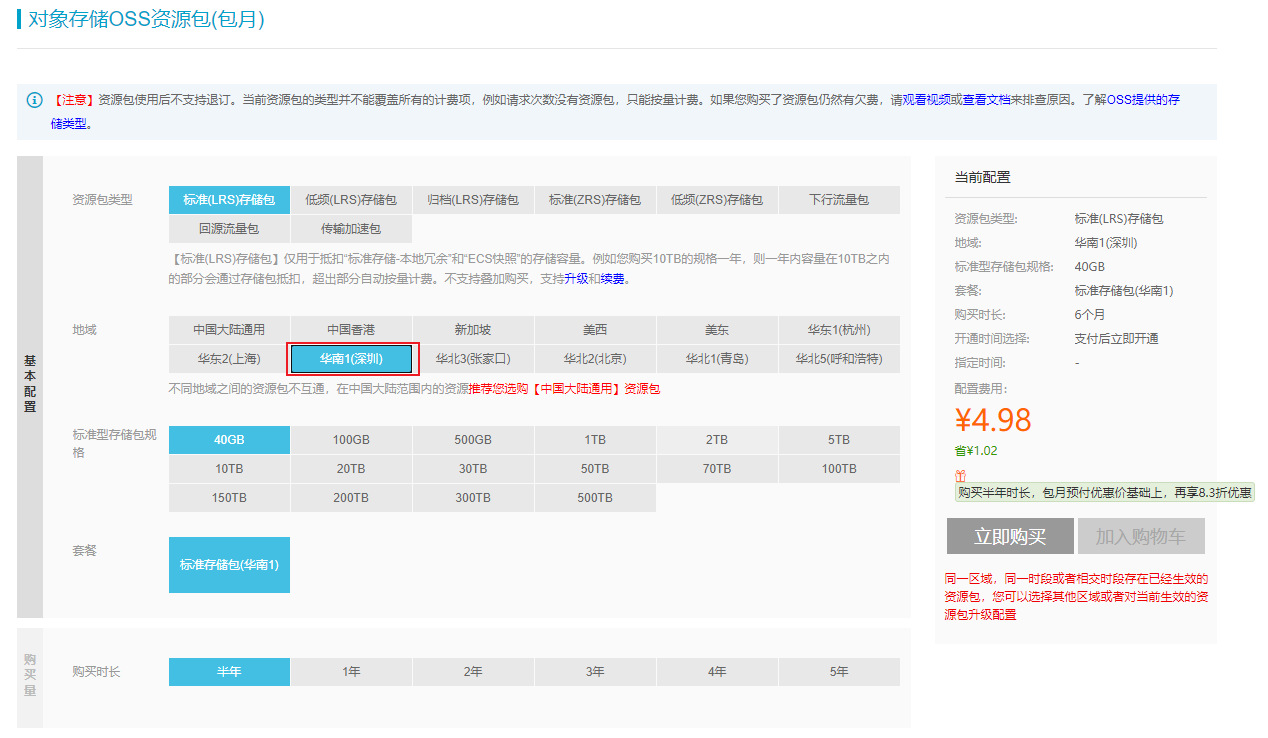The width and height of the screenshot is (1268, 738).
Task: Select the 华东1(杭州) region
Action: [839, 330]
